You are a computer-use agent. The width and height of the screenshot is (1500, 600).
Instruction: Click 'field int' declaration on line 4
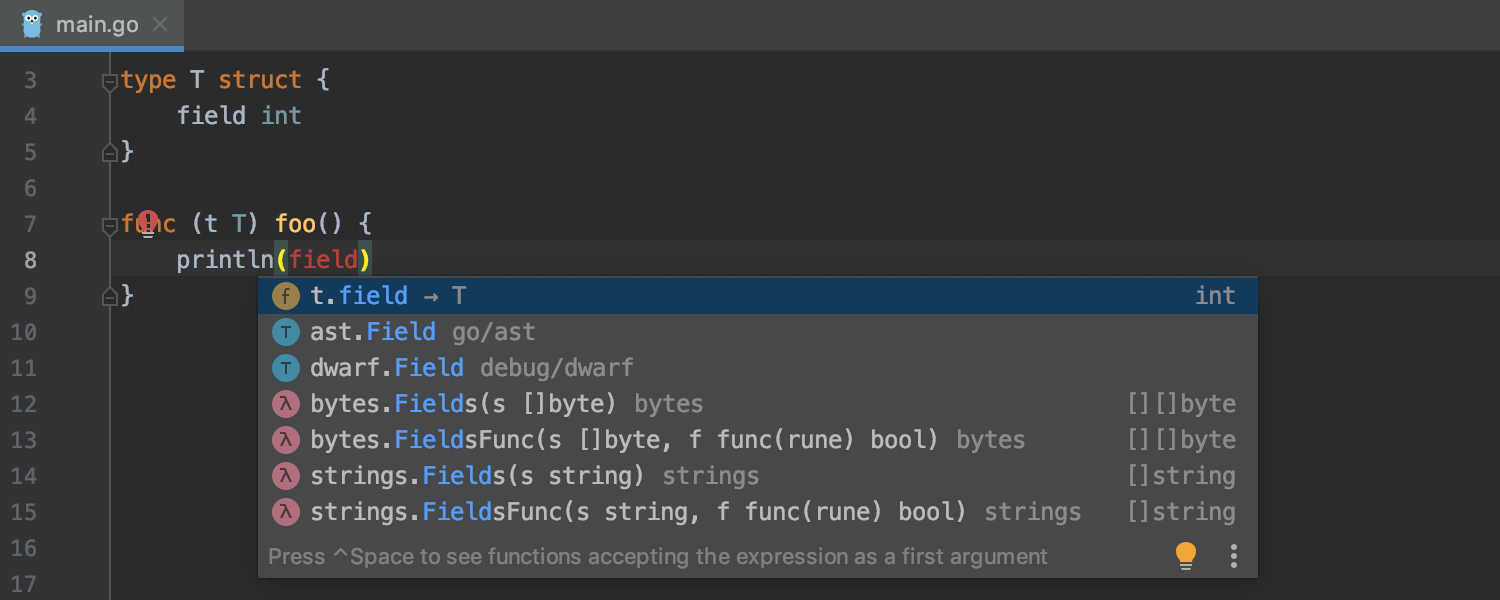(x=239, y=116)
